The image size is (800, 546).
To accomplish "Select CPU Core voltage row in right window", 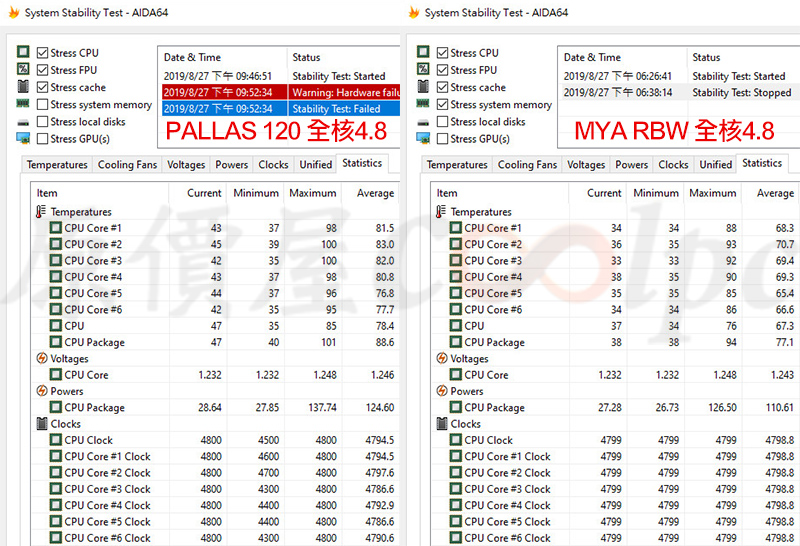I will (615, 375).
